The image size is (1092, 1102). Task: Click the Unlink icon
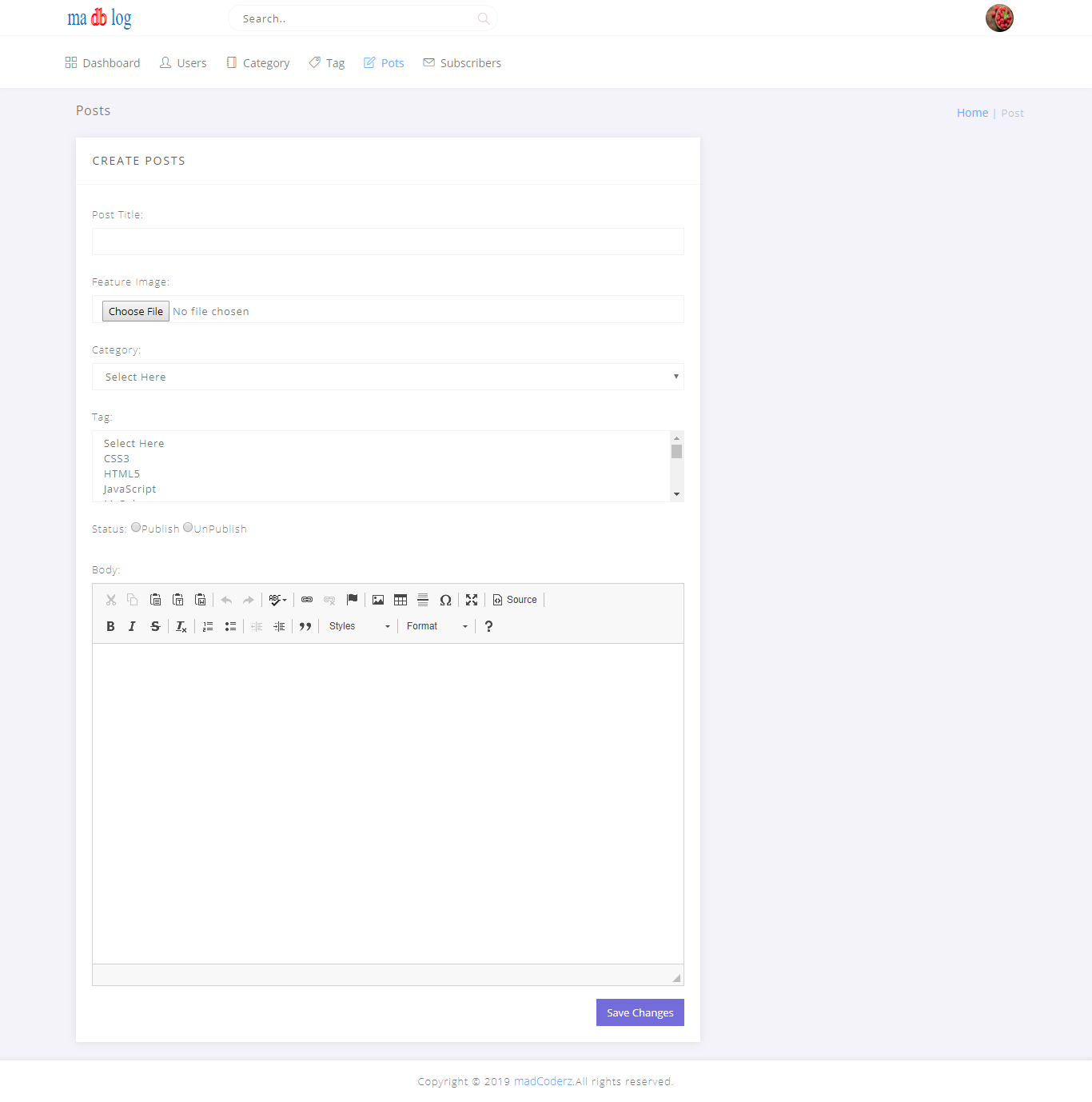coord(329,600)
